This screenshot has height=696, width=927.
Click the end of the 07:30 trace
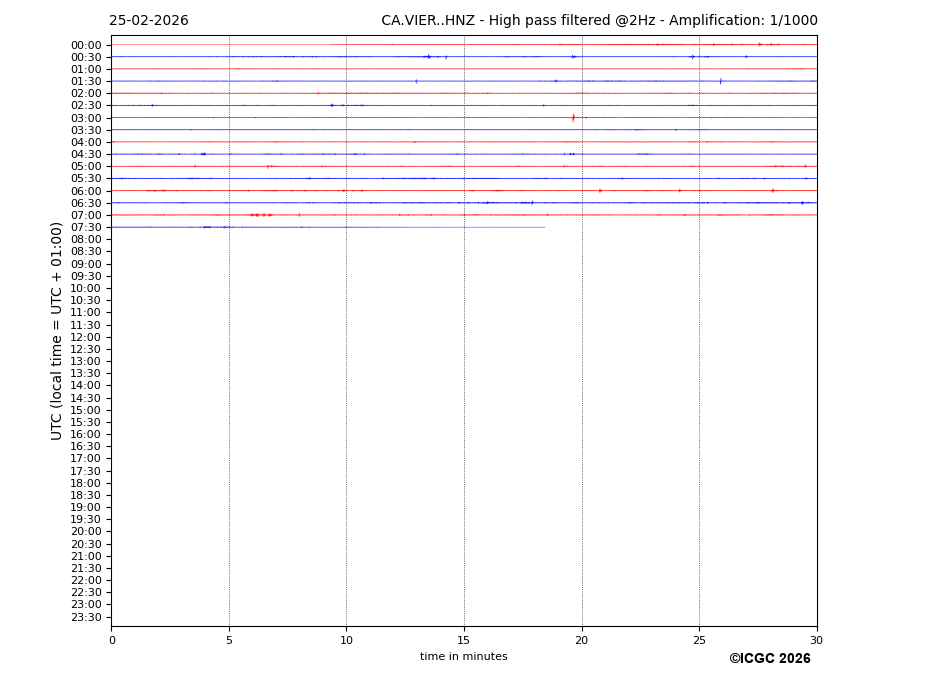tap(544, 227)
